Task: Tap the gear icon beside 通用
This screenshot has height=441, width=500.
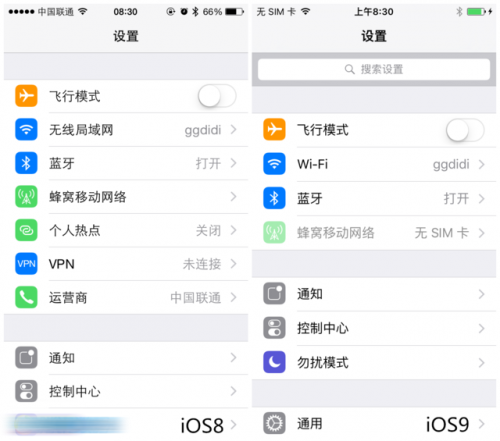Action: (274, 423)
